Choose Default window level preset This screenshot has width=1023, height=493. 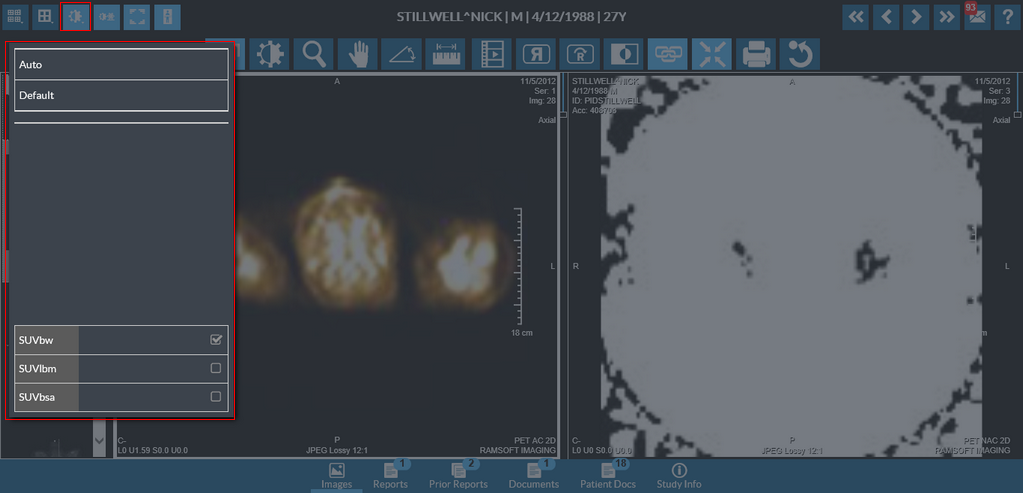[x=121, y=96]
